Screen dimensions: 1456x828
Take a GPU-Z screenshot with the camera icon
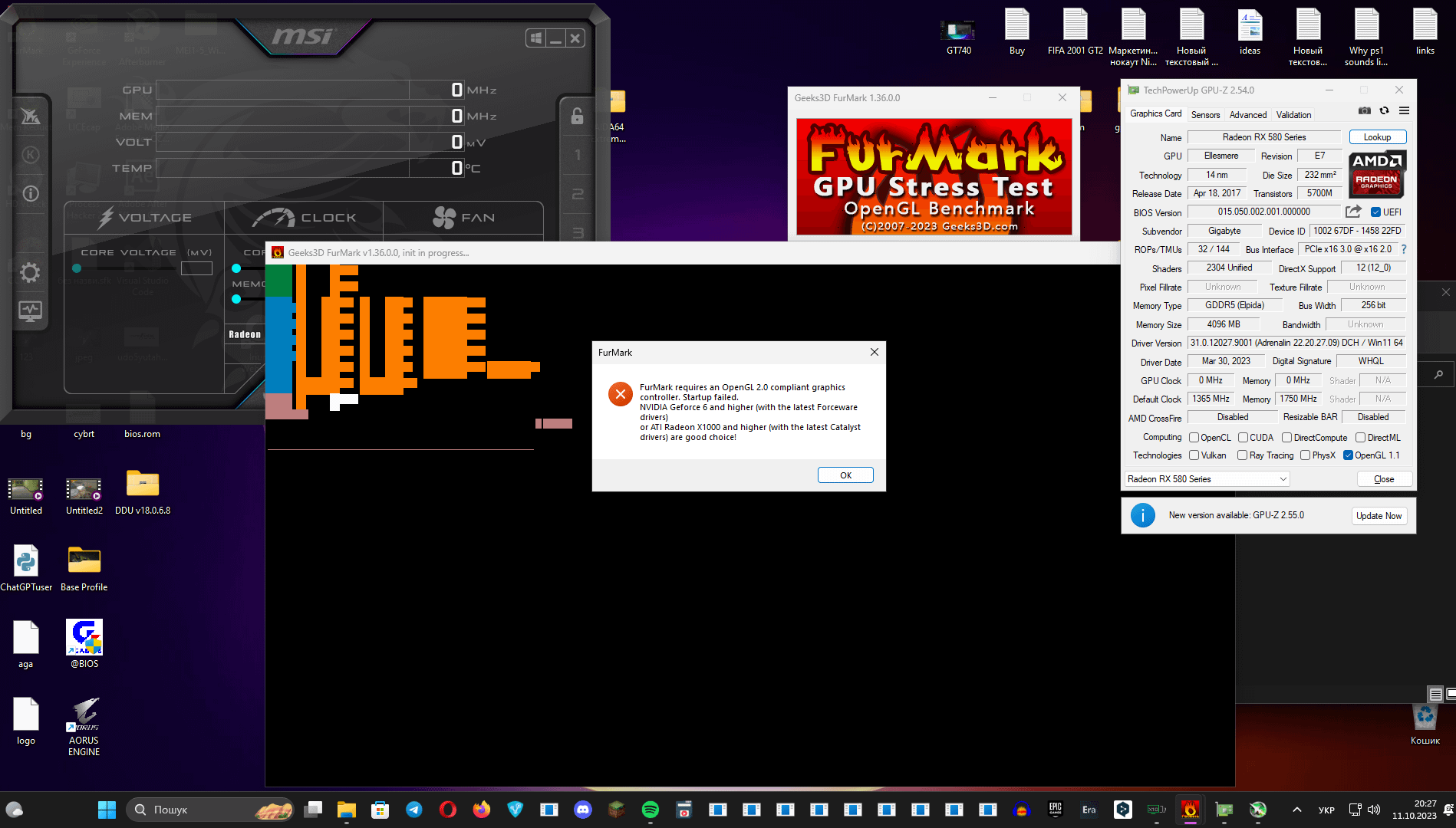tap(1365, 110)
